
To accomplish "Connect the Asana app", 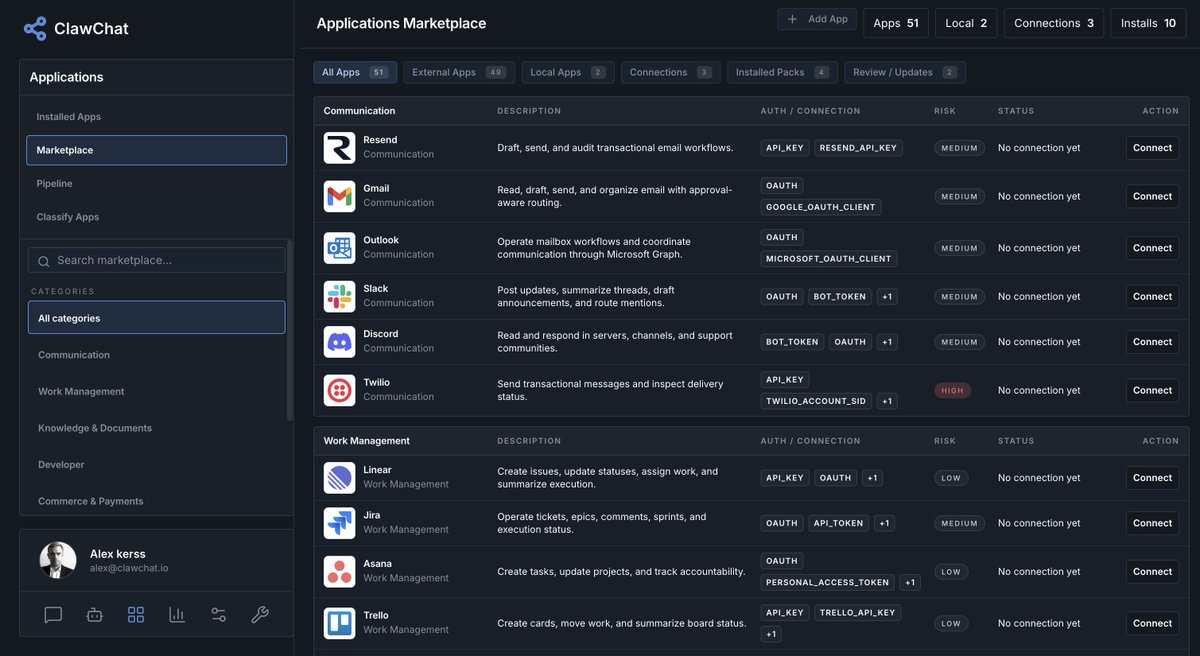I will (1152, 572).
